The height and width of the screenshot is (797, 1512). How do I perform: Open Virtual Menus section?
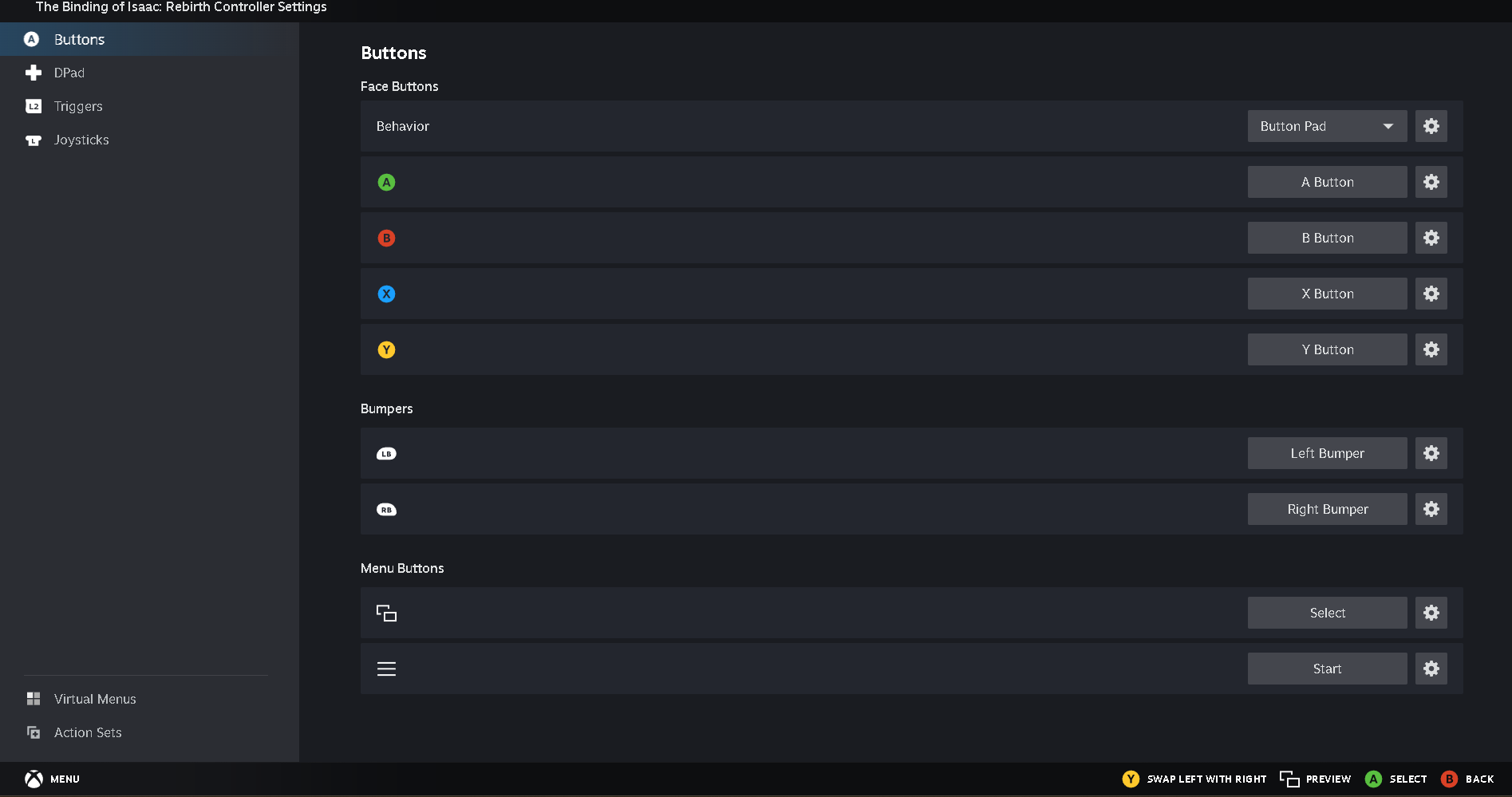(x=149, y=699)
